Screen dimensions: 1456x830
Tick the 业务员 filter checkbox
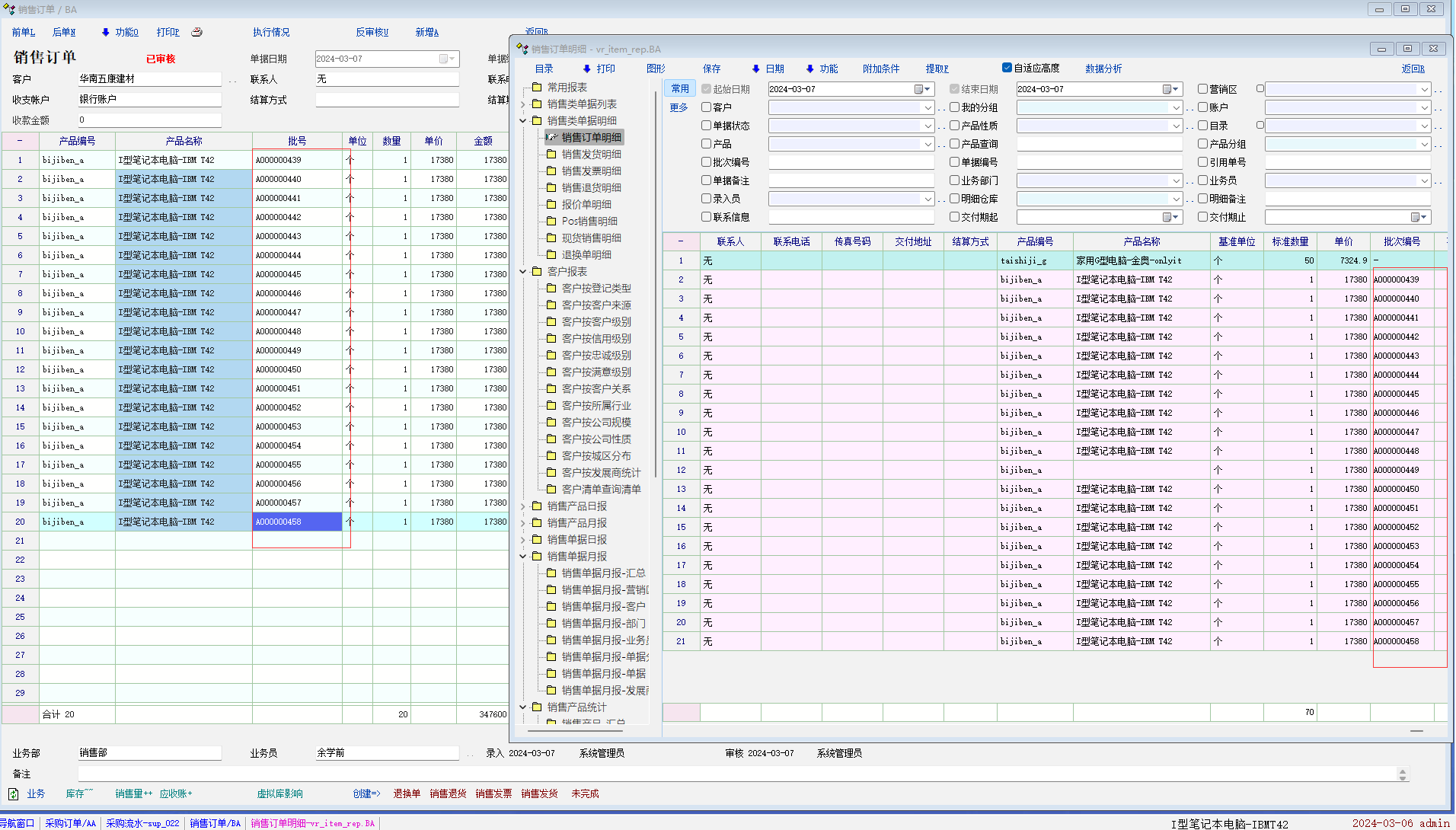(x=1202, y=180)
